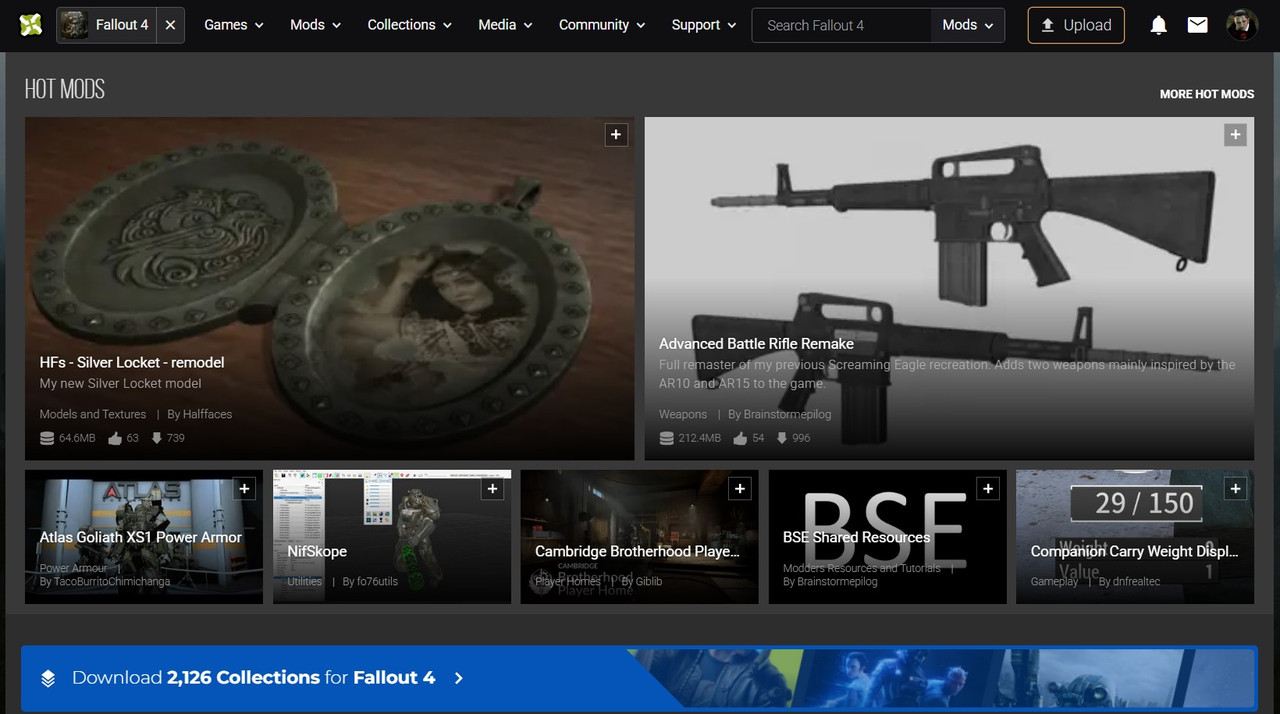The width and height of the screenshot is (1280, 714).
Task: Click the plus icon on Silver Locket mod
Action: (616, 135)
